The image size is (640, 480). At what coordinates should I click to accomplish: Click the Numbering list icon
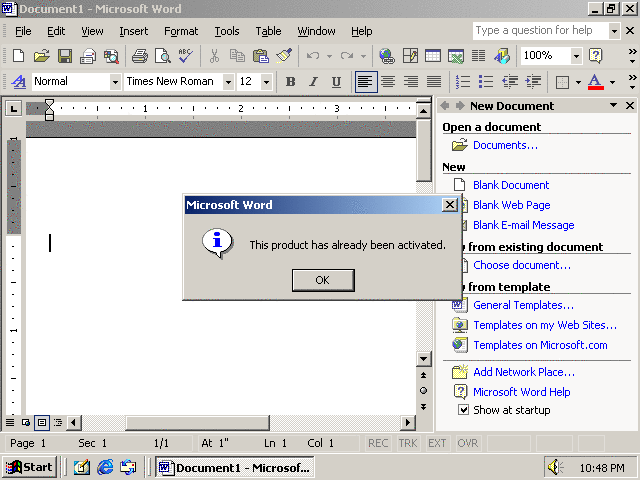click(x=463, y=82)
